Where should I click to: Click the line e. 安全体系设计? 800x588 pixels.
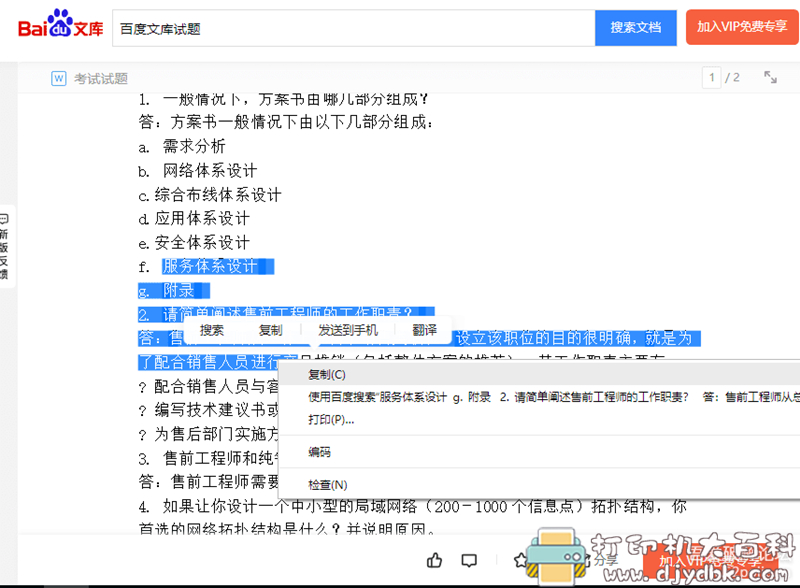pyautogui.click(x=194, y=242)
